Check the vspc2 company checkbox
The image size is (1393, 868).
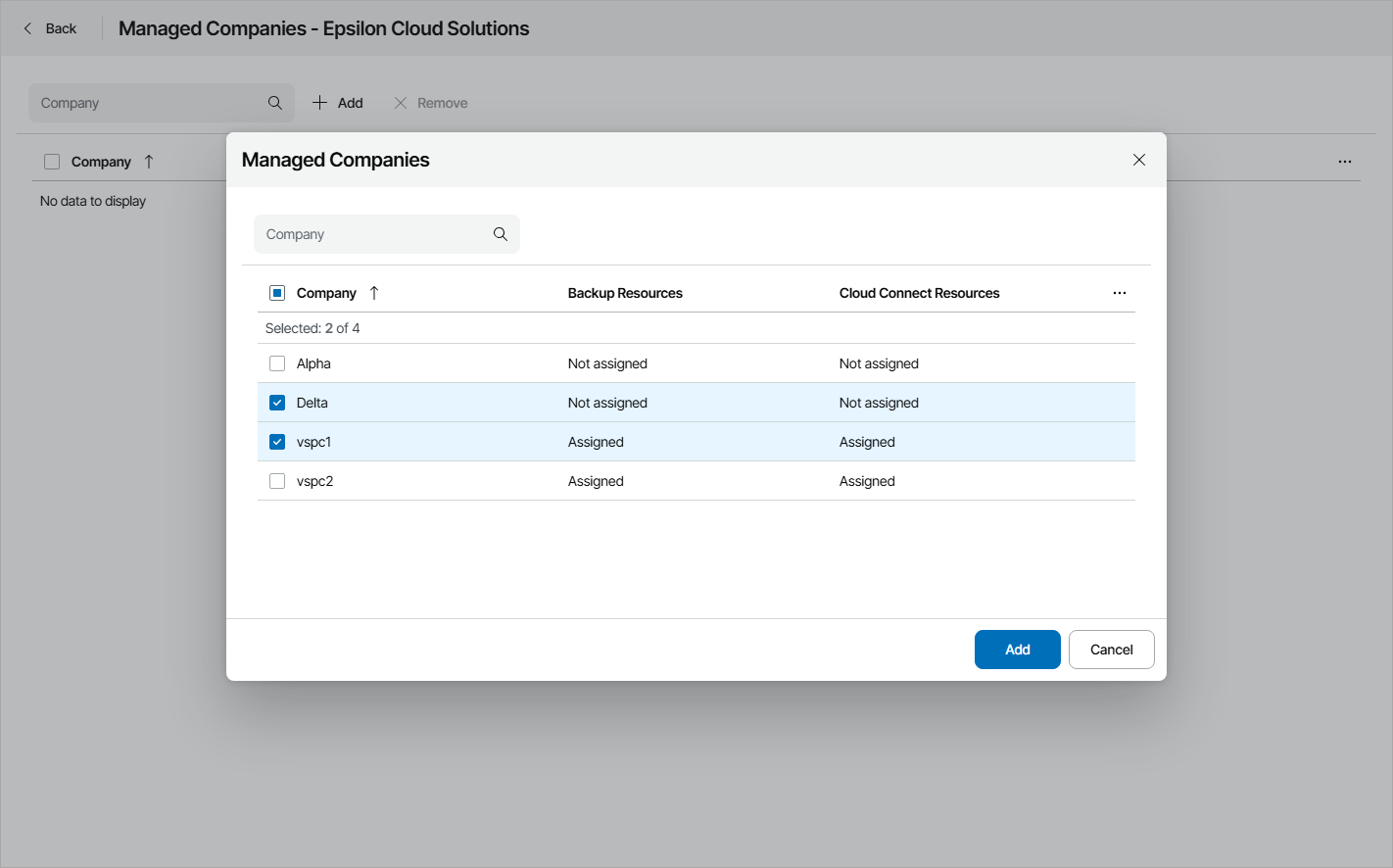click(277, 481)
